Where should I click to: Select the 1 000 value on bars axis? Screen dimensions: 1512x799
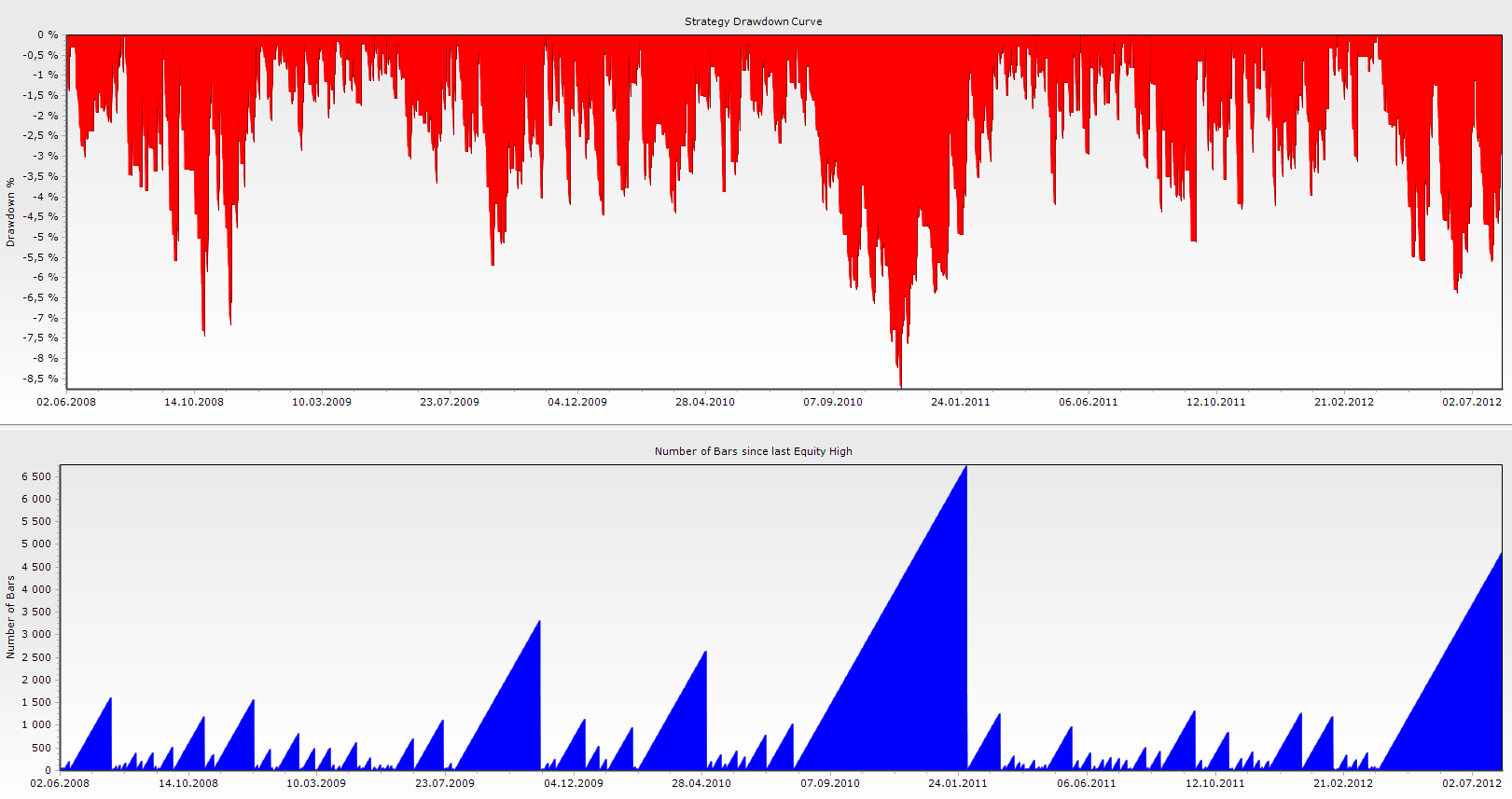tap(36, 725)
